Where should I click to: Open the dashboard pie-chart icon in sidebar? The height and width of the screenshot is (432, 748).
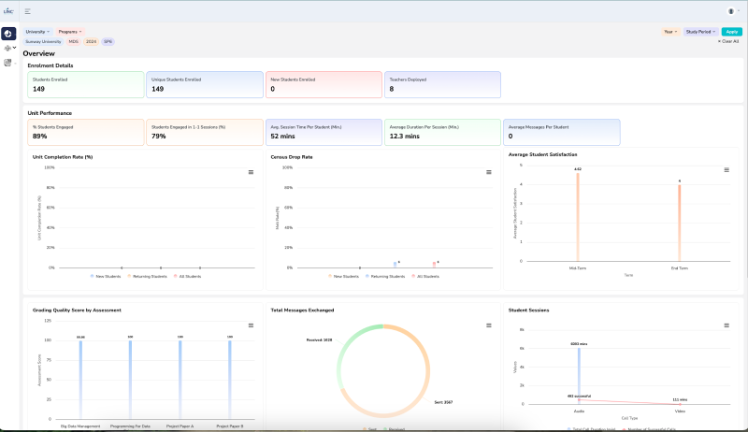pyautogui.click(x=9, y=33)
